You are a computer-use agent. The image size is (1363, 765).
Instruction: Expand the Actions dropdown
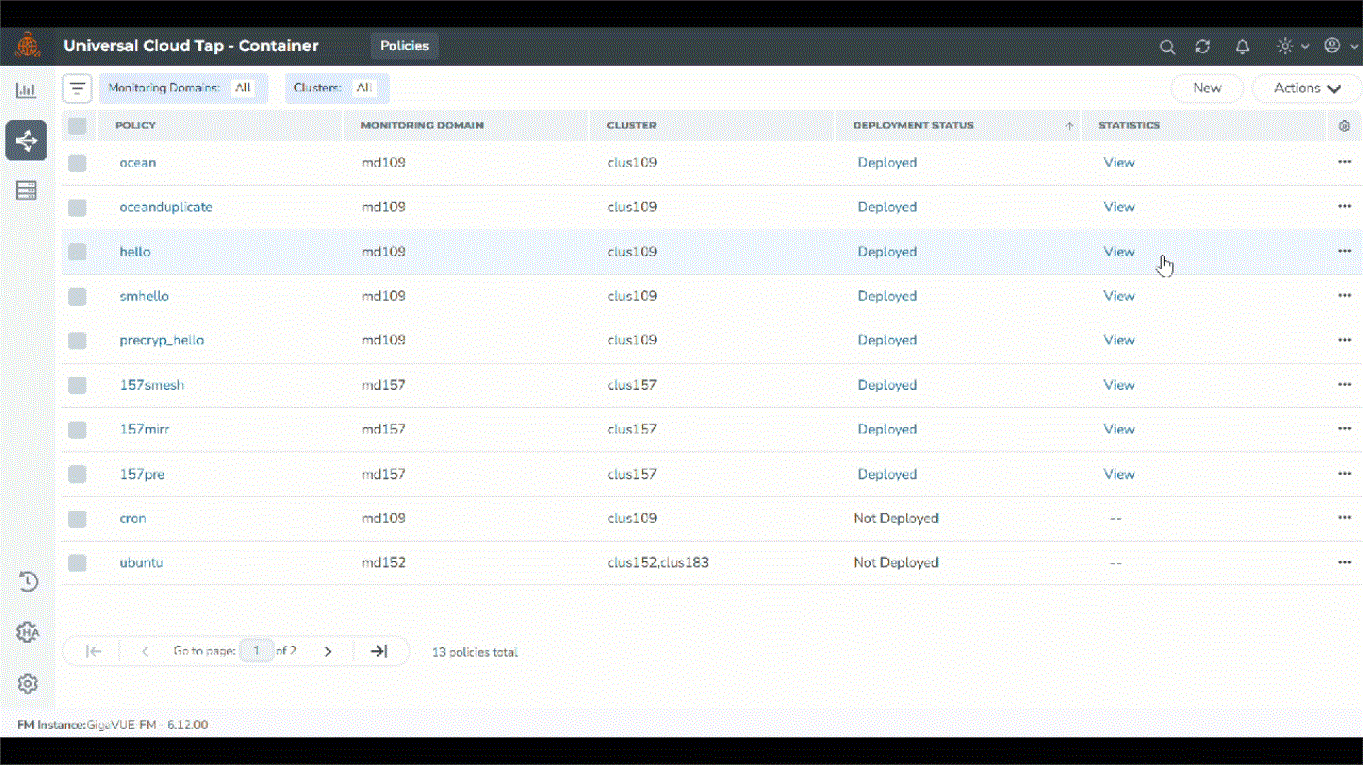tap(1306, 88)
